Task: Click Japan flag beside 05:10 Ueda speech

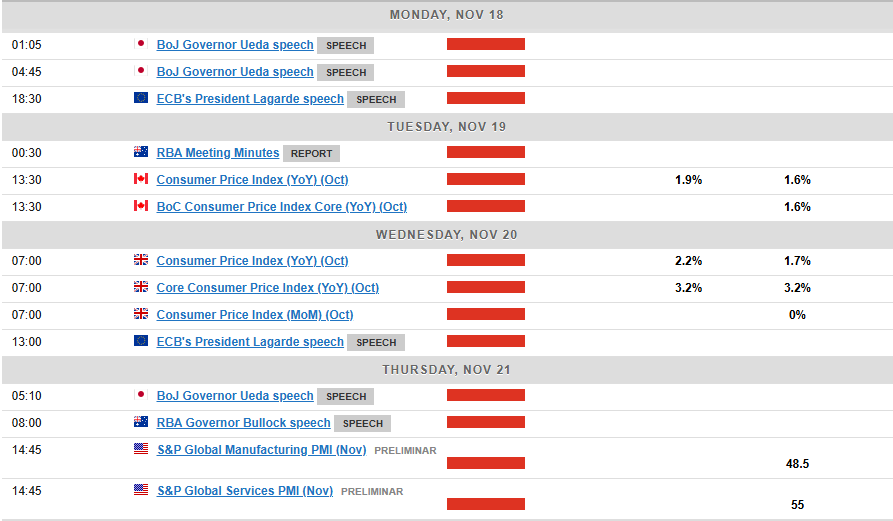Action: 140,396
